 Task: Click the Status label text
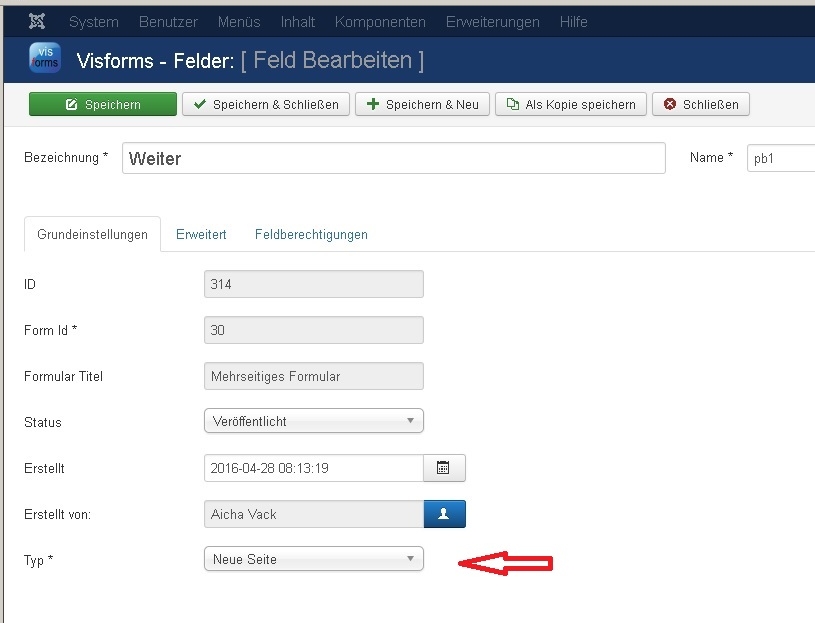[43, 422]
